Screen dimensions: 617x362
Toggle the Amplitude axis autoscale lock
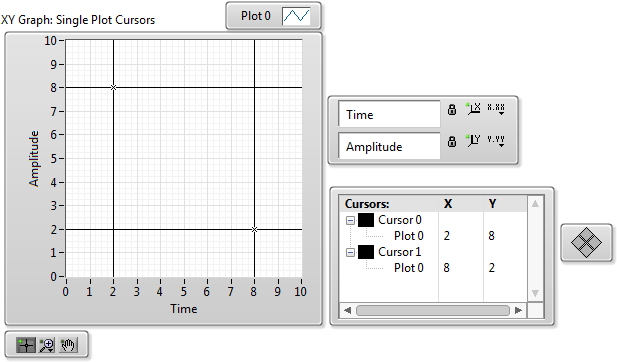click(x=452, y=141)
